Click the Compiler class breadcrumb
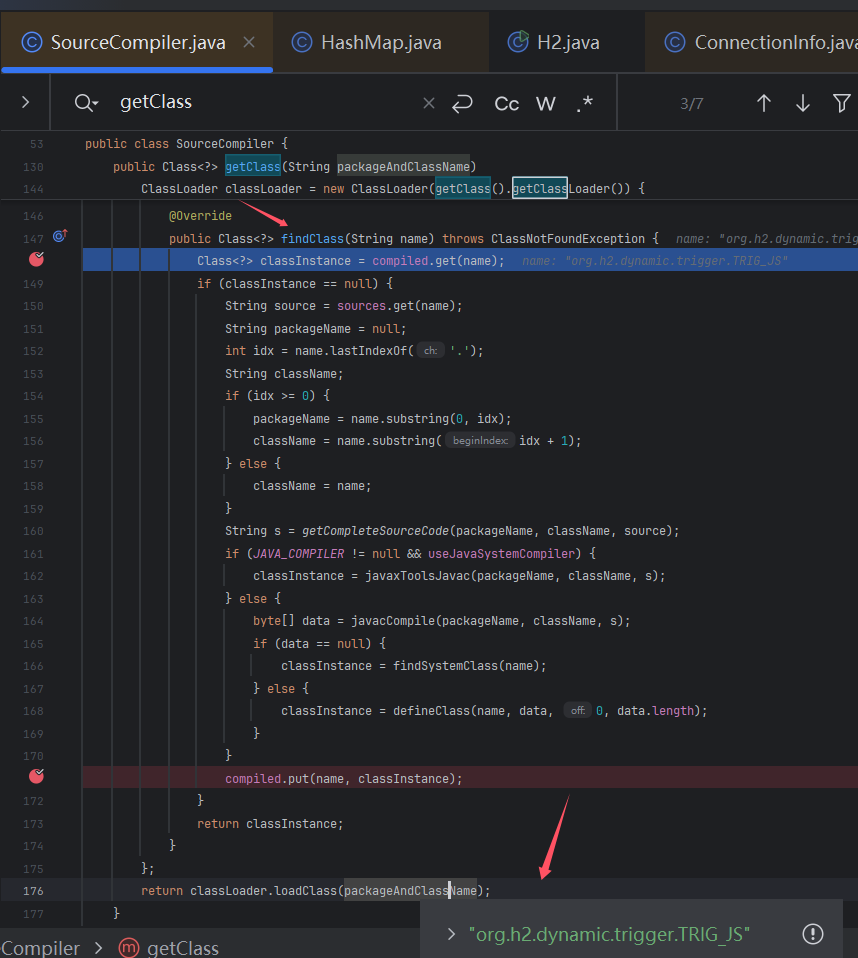This screenshot has height=958, width=858. point(40,948)
